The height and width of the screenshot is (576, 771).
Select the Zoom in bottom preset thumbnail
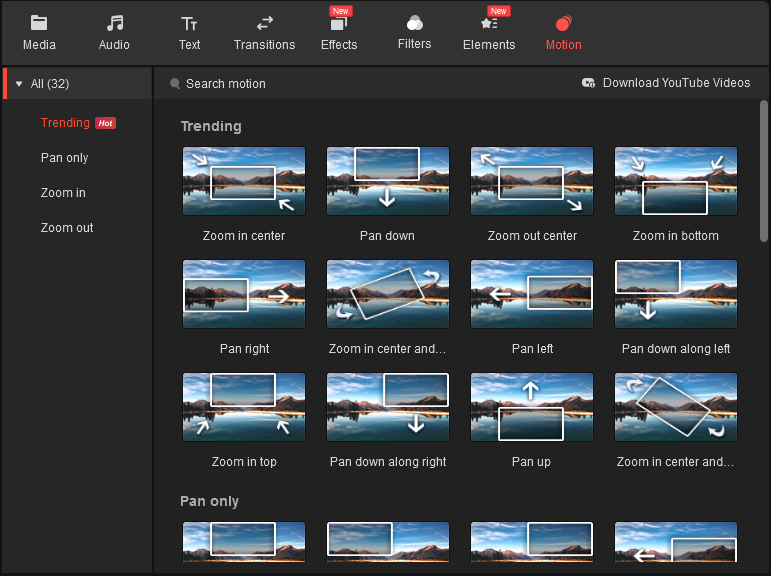(676, 181)
